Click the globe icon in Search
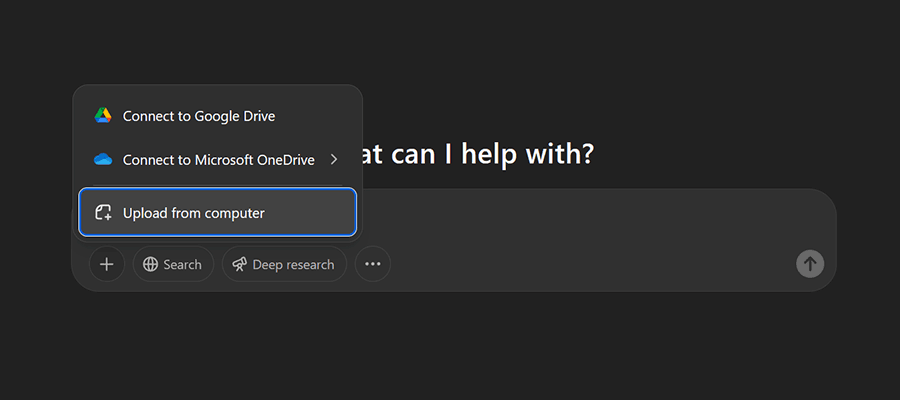Screen dimensions: 900x400 [x=151, y=265]
